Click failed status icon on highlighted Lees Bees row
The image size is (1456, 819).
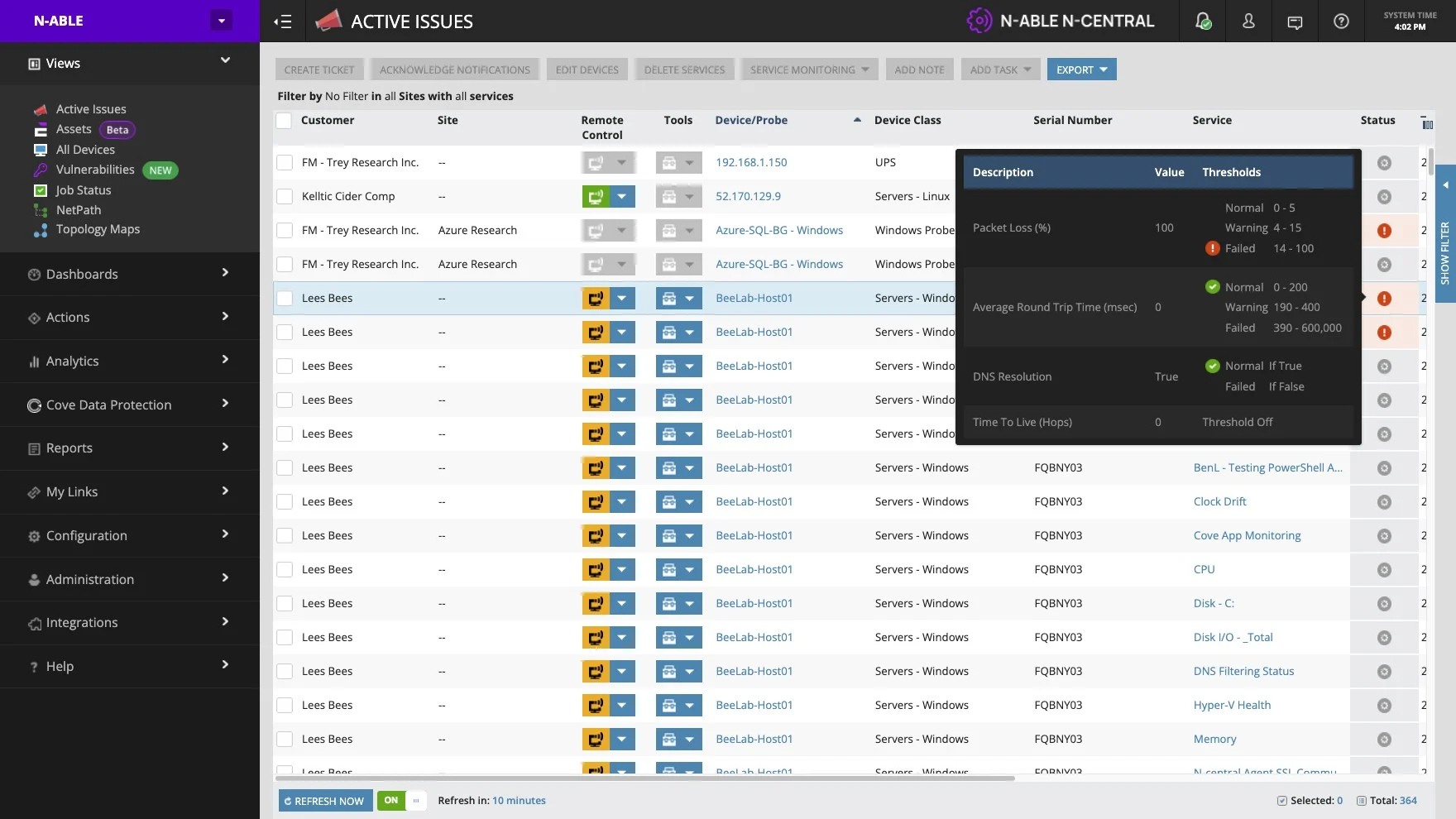point(1384,299)
